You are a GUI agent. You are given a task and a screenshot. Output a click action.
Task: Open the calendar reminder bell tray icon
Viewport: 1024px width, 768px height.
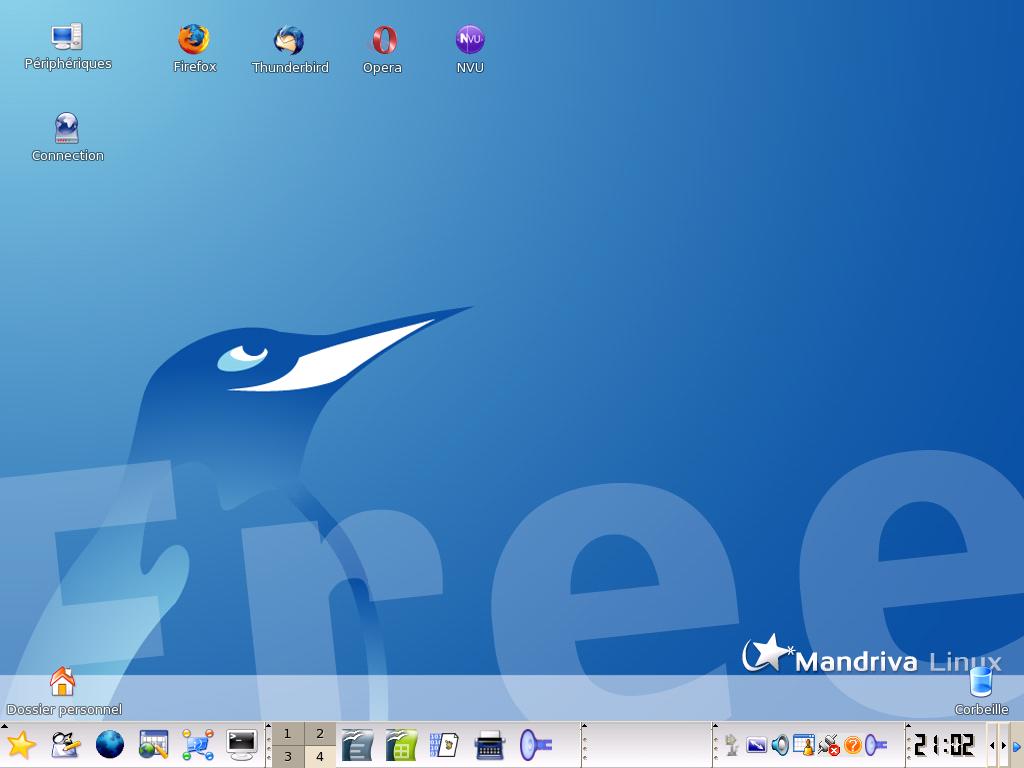coord(804,745)
